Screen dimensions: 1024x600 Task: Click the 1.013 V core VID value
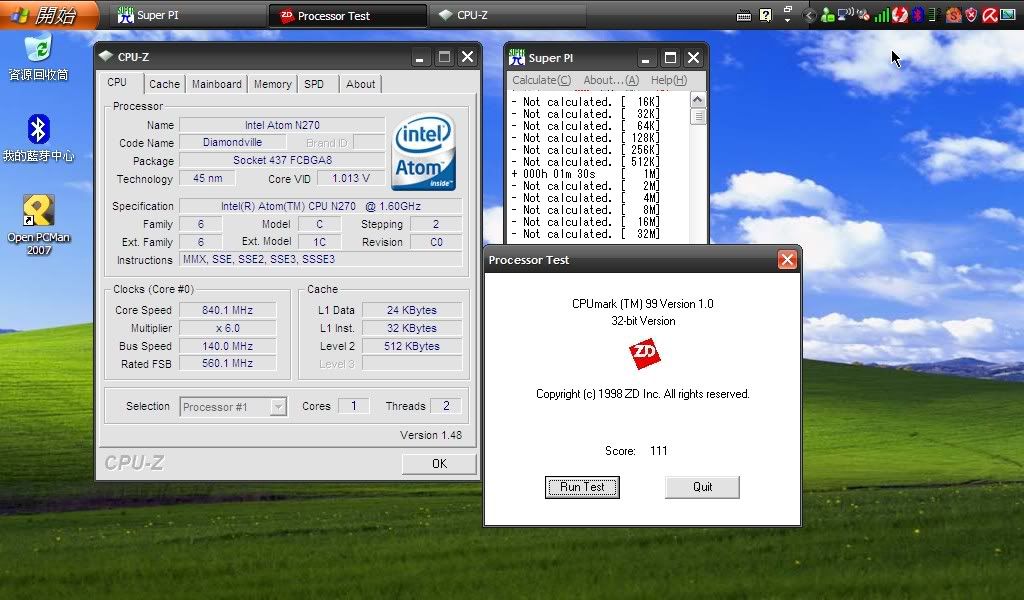(x=351, y=178)
